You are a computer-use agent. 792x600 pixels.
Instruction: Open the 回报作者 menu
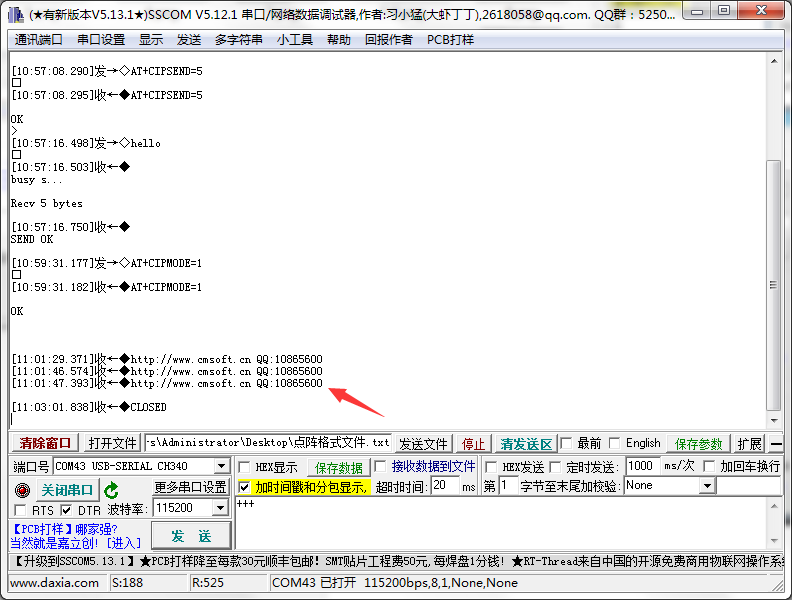[x=388, y=39]
